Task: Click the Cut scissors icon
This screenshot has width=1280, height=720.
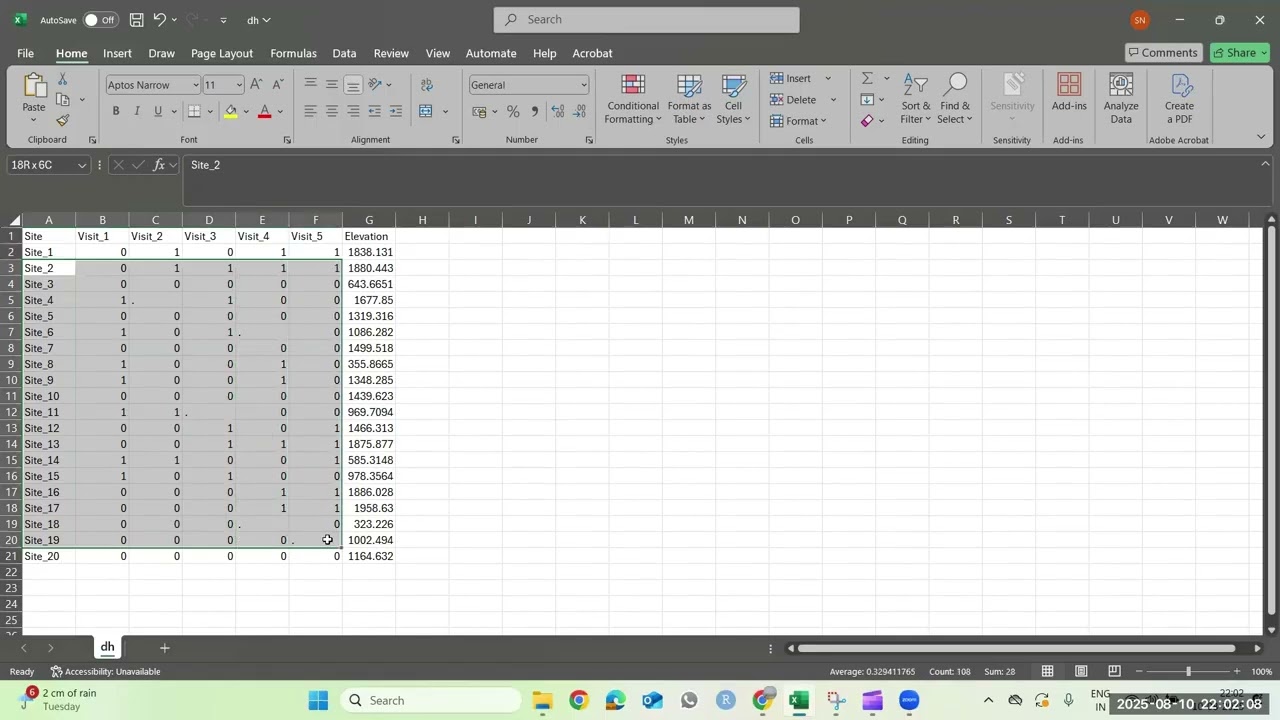Action: point(62,79)
